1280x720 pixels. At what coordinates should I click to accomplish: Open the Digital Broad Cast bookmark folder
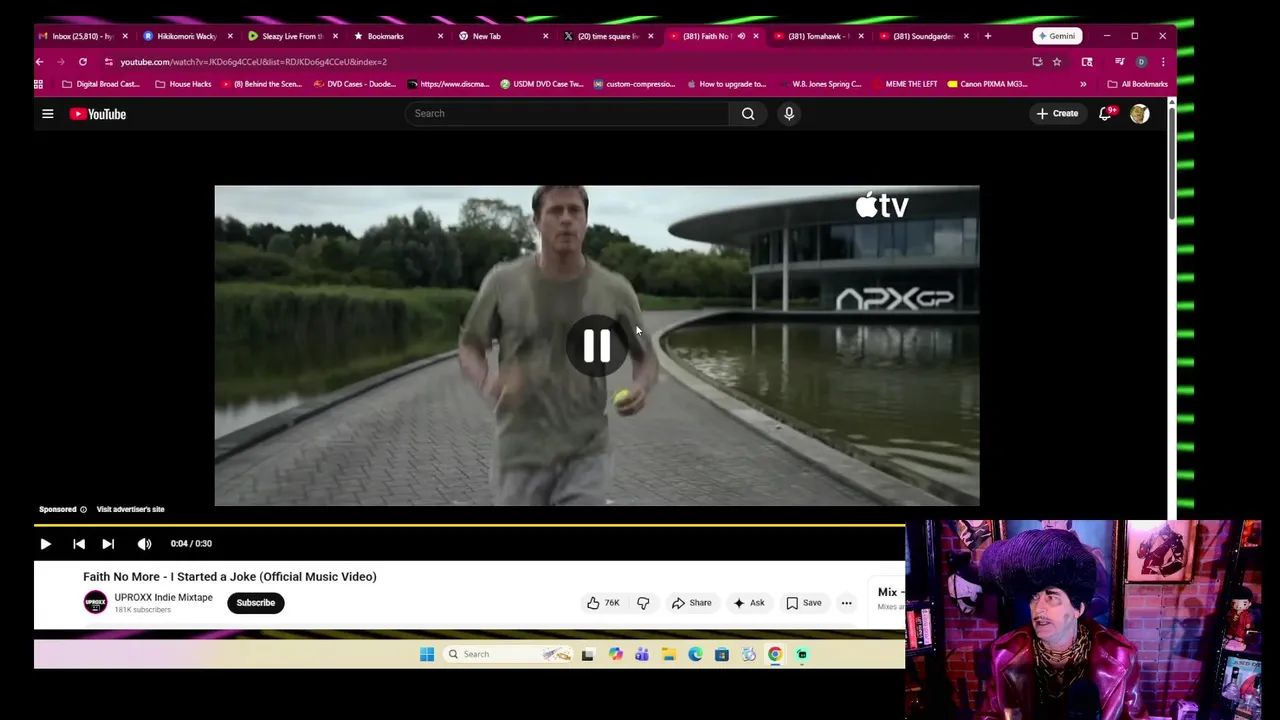click(101, 84)
